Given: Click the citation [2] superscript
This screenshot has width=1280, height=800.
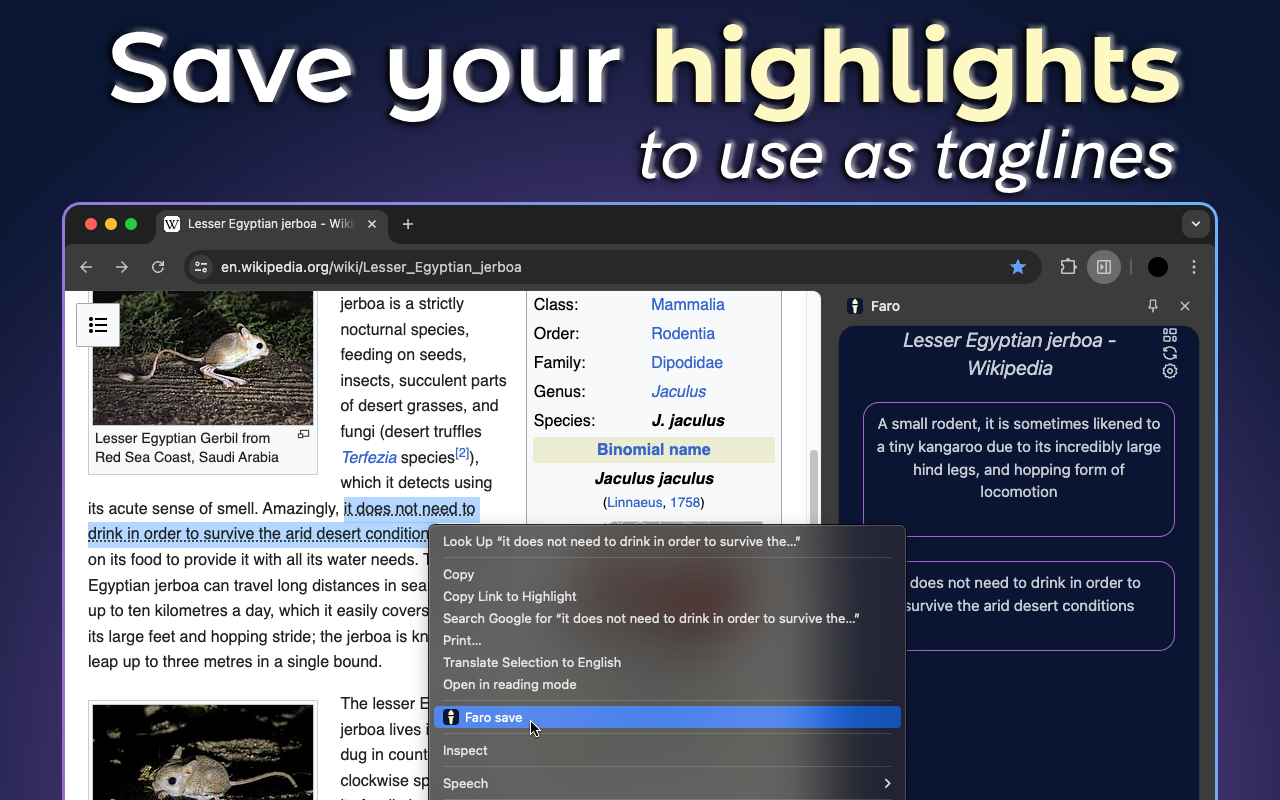Looking at the screenshot, I should pos(462,453).
